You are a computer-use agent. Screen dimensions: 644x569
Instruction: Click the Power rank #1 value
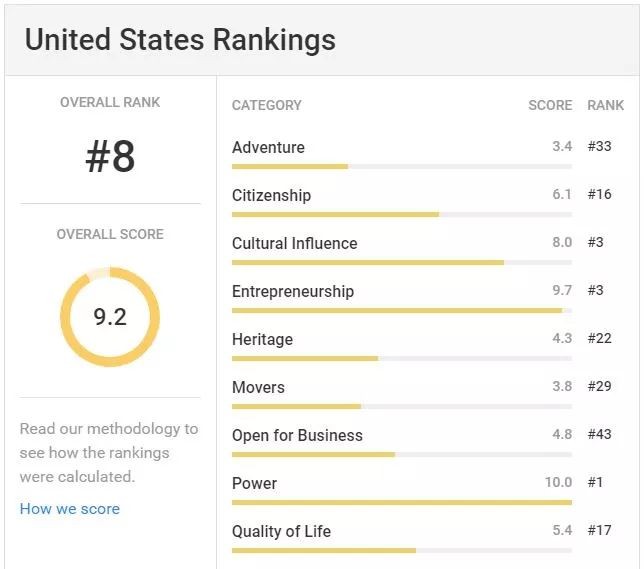point(596,483)
